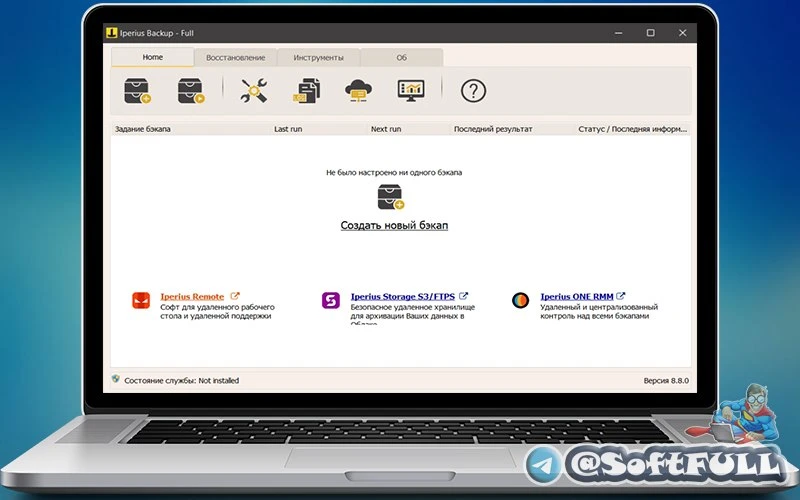
Task: Click external link icon beside Iperius Storage S3/FTPS
Action: click(463, 296)
